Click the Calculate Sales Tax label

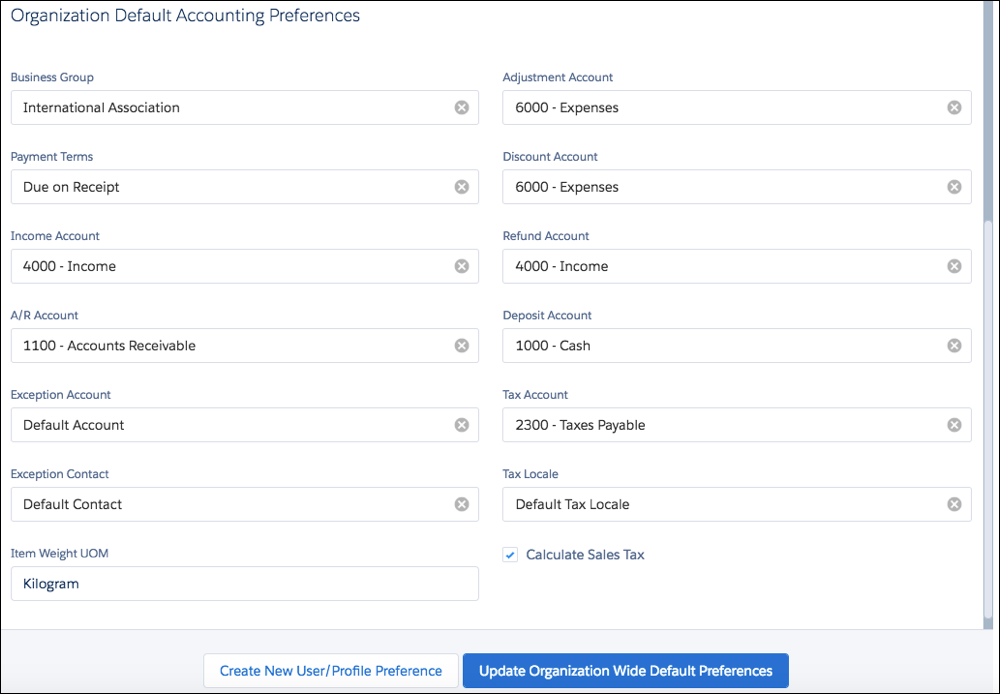[x=585, y=555]
